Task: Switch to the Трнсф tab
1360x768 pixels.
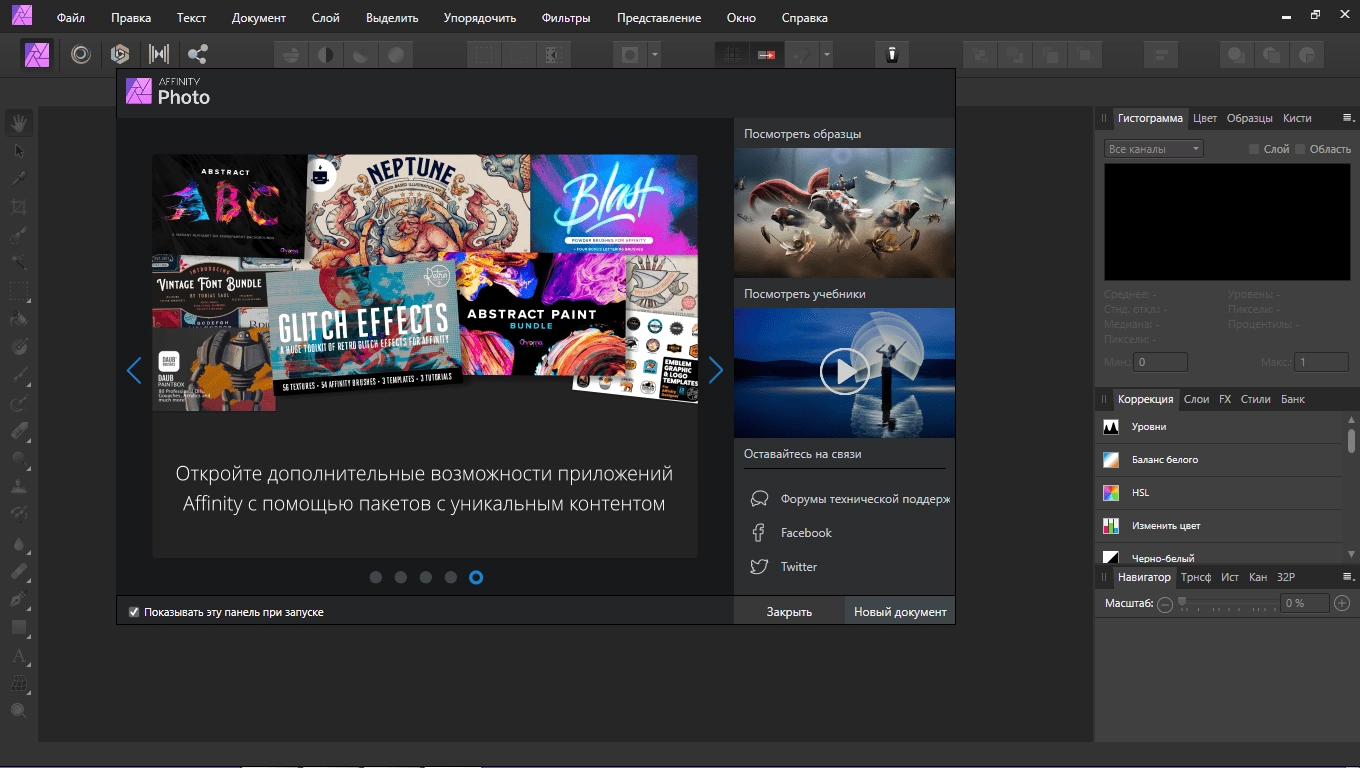Action: [1195, 577]
